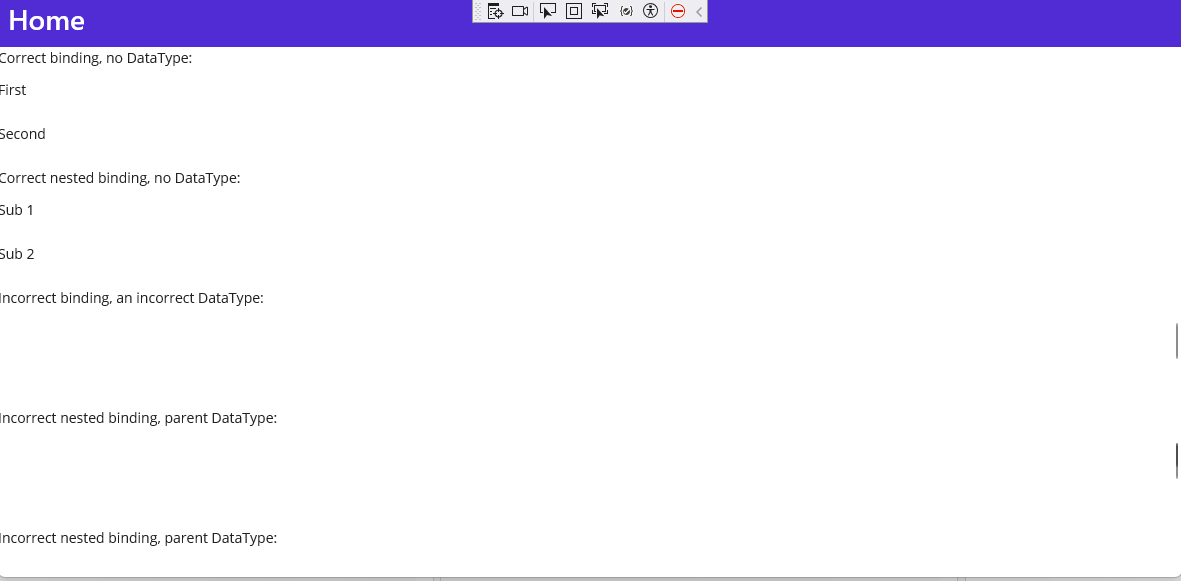The height and width of the screenshot is (581, 1181).
Task: Collapse the debug toolbar with chevron
Action: point(697,11)
